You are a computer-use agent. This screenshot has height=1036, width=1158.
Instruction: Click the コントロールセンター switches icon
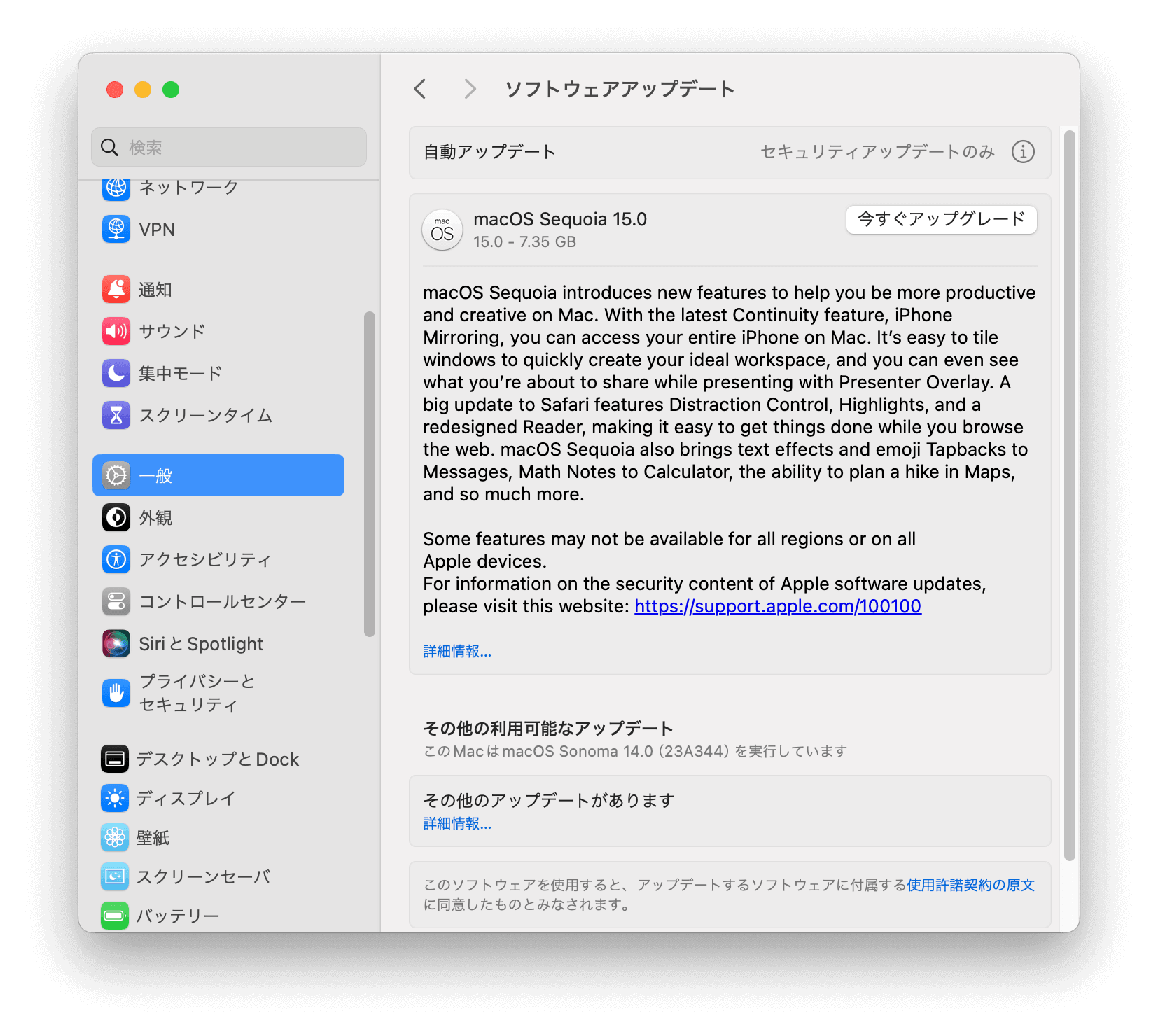point(116,601)
